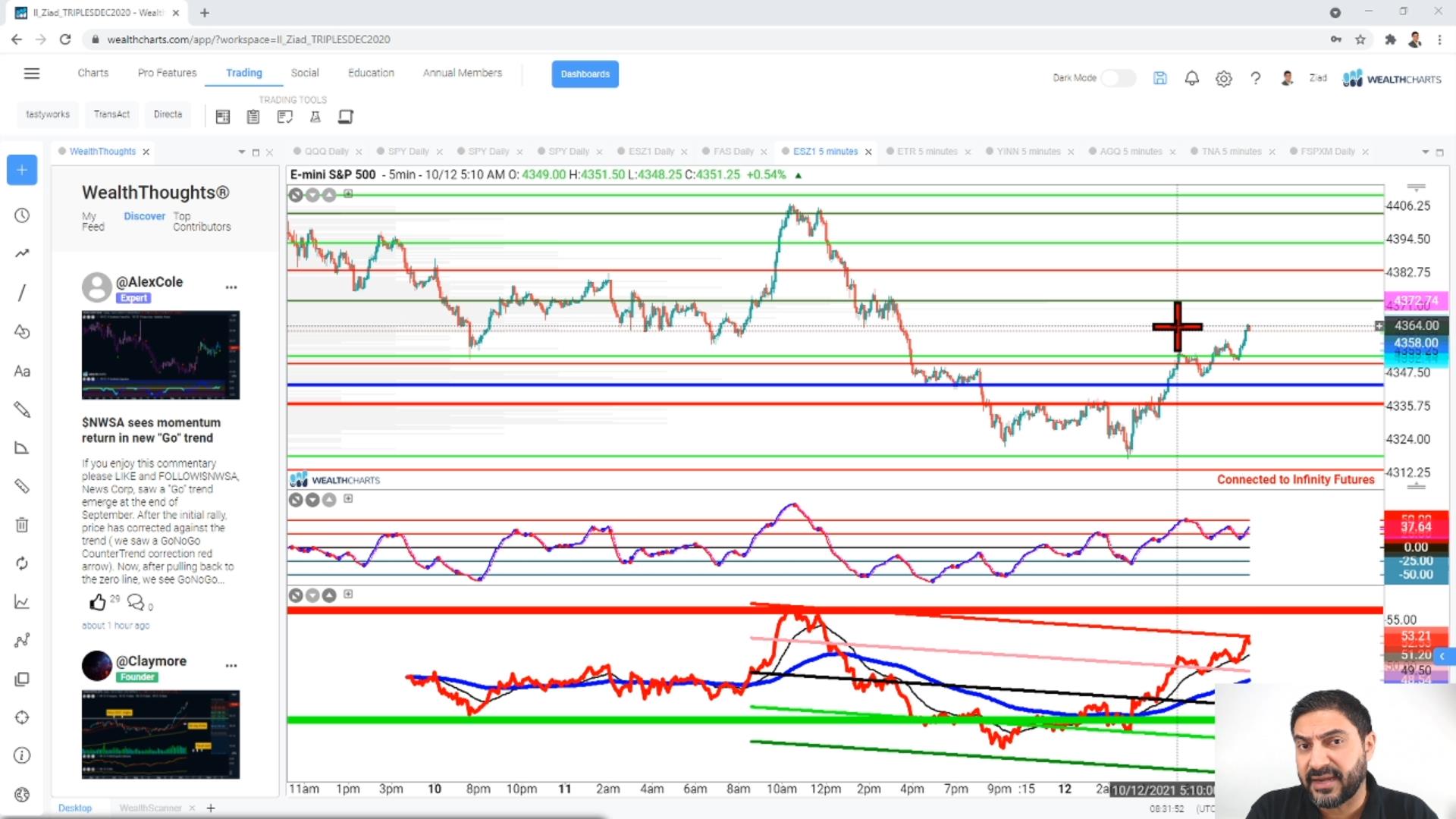Click the Dashboards button
Viewport: 1456px width, 819px height.
coord(585,74)
